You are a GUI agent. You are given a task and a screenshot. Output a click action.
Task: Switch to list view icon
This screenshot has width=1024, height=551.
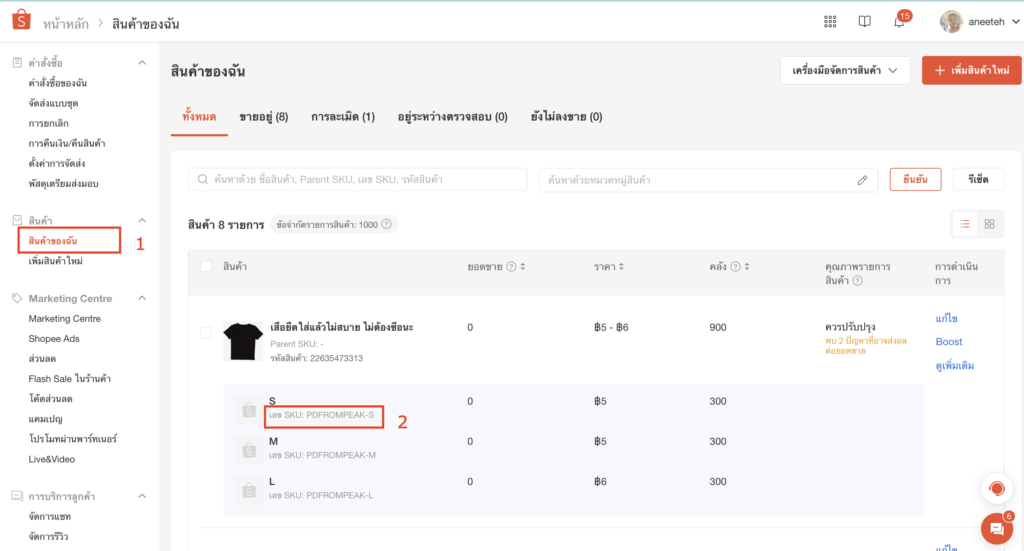tap(965, 224)
